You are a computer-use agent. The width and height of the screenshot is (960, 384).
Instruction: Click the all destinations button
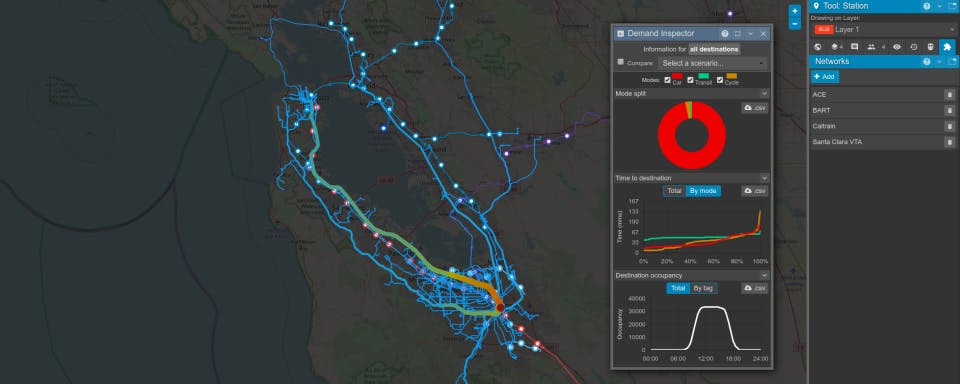[x=714, y=49]
